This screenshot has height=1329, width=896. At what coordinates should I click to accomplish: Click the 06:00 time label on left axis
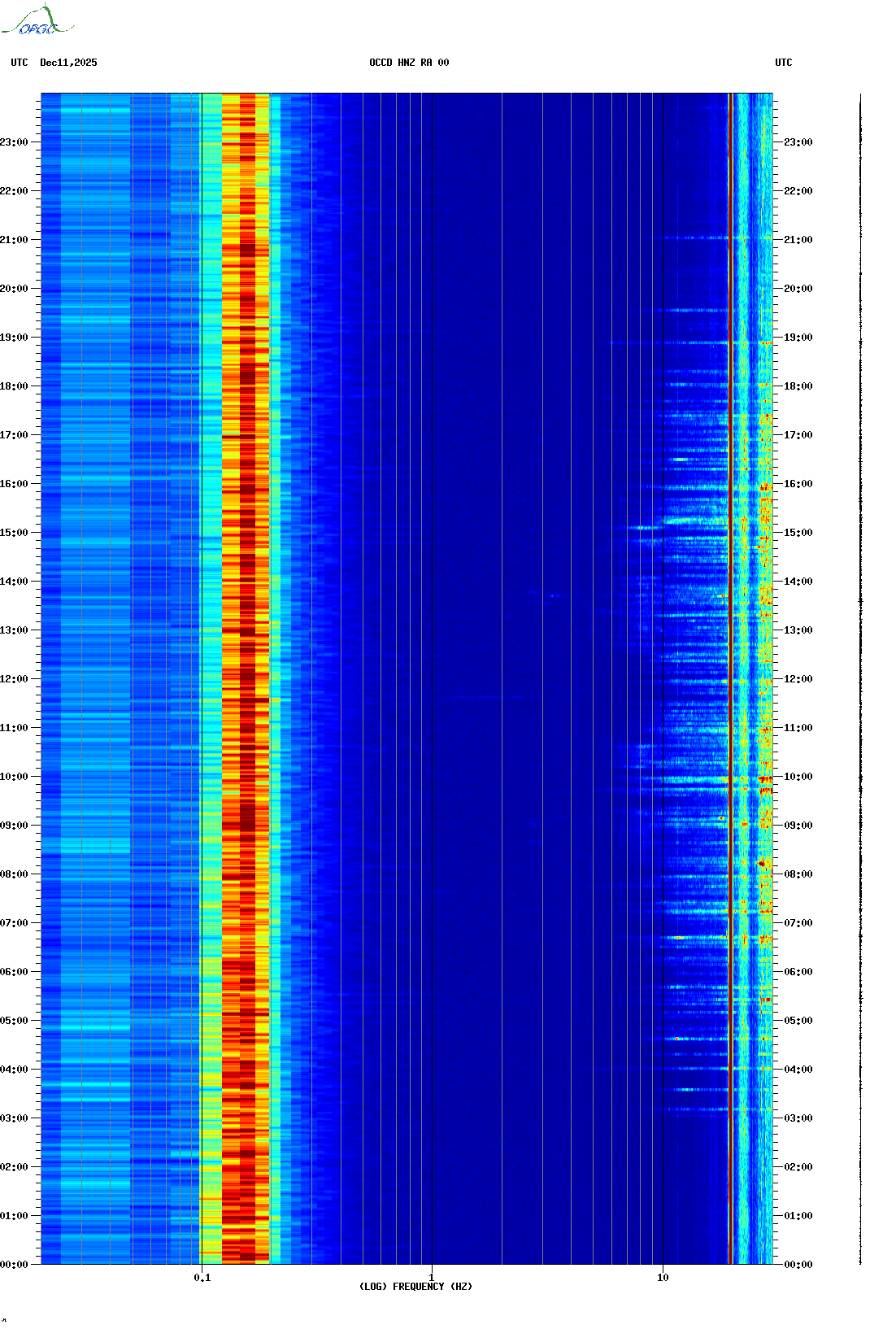pos(14,972)
